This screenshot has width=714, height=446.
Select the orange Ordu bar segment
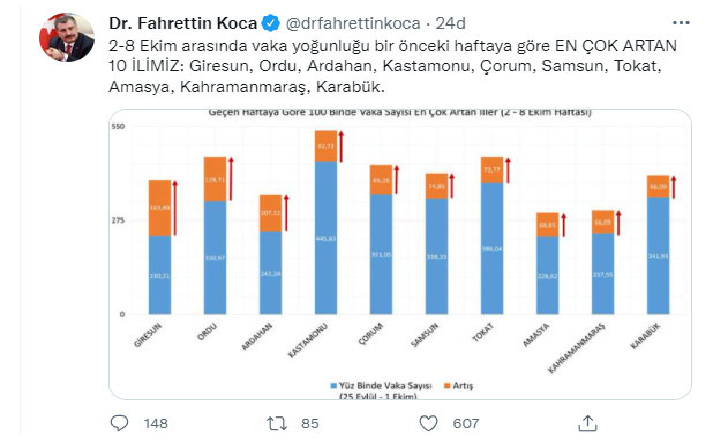click(214, 179)
